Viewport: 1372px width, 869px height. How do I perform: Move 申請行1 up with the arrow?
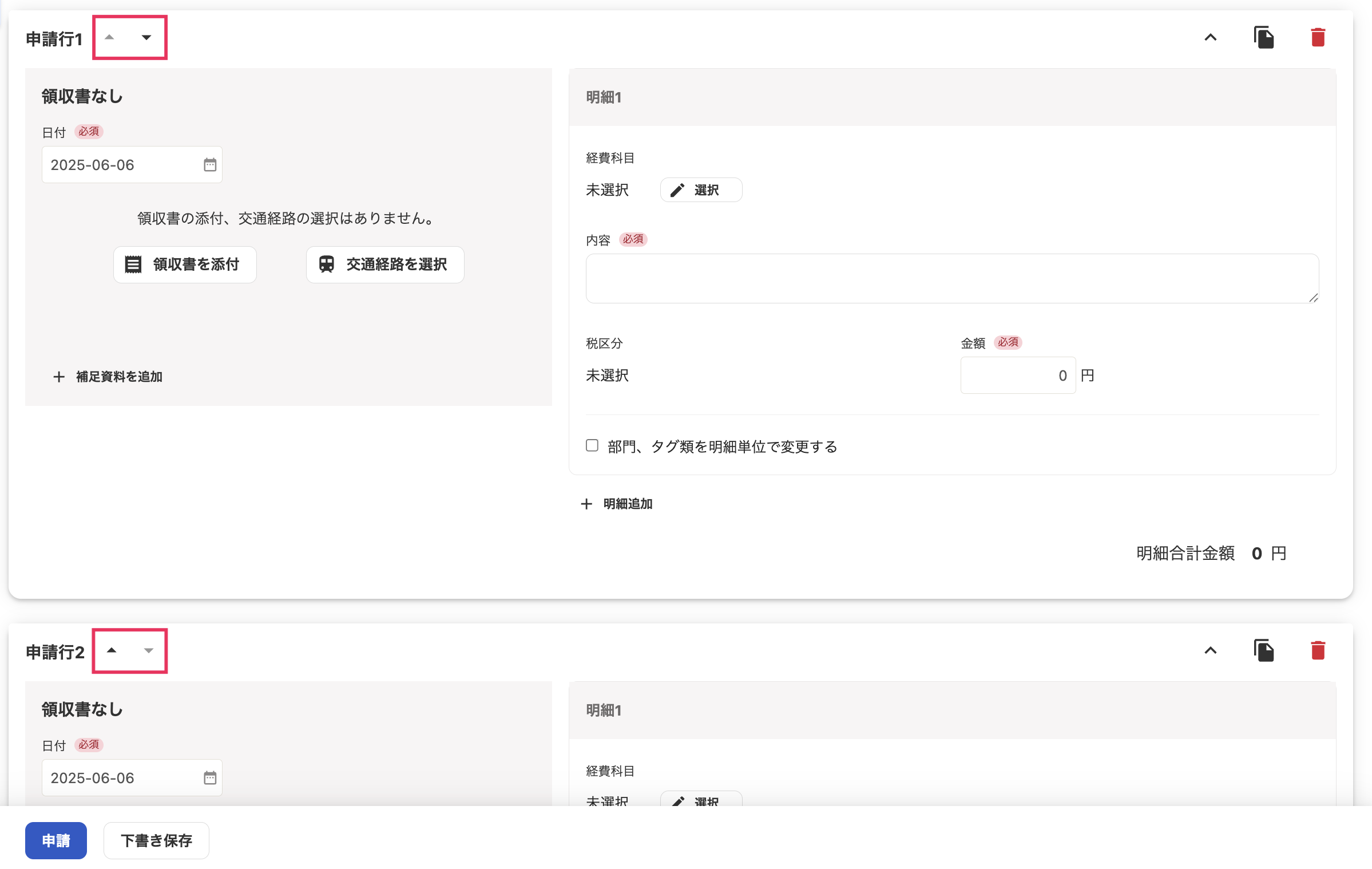click(110, 37)
